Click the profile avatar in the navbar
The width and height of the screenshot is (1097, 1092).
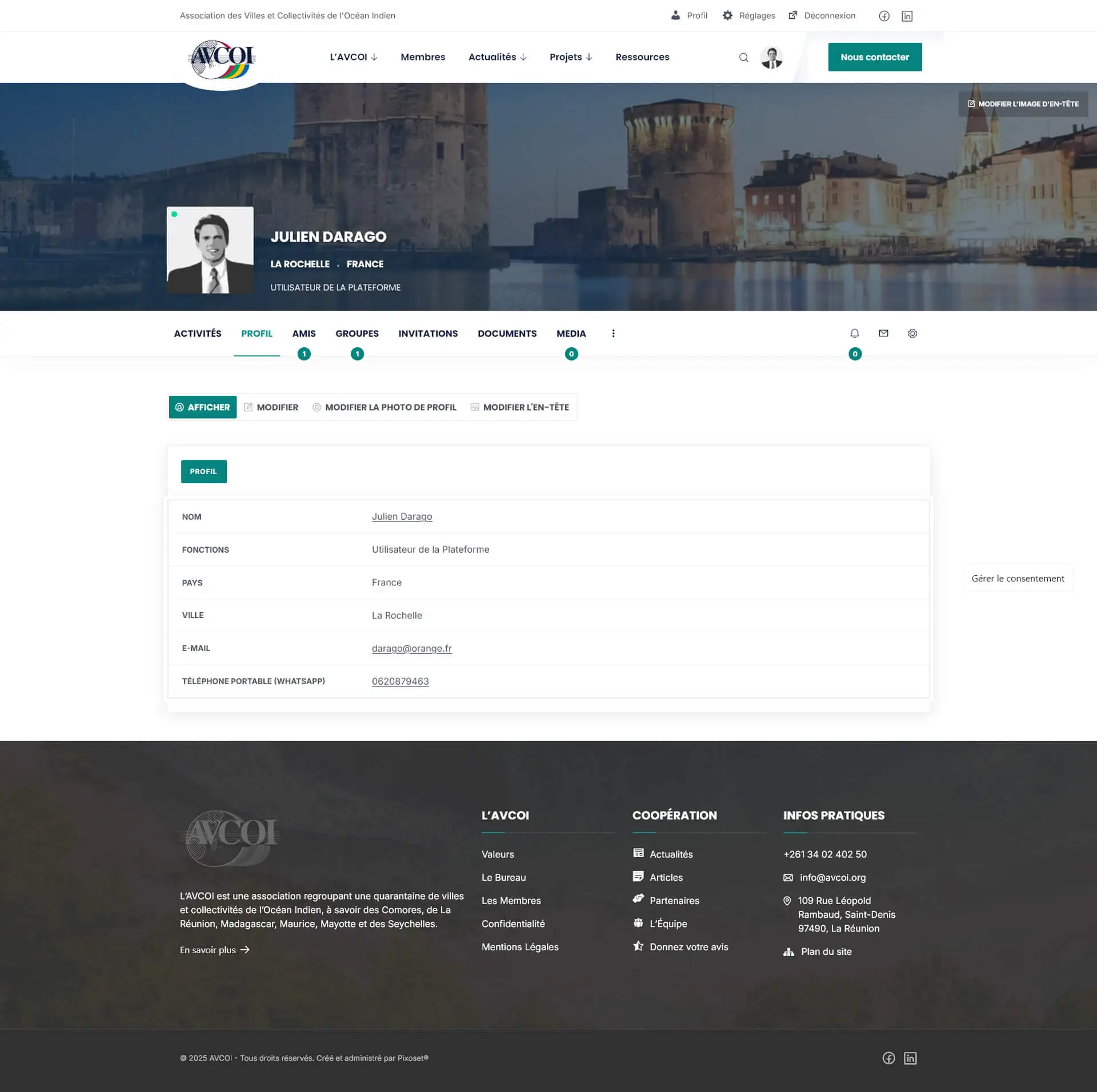tap(772, 57)
